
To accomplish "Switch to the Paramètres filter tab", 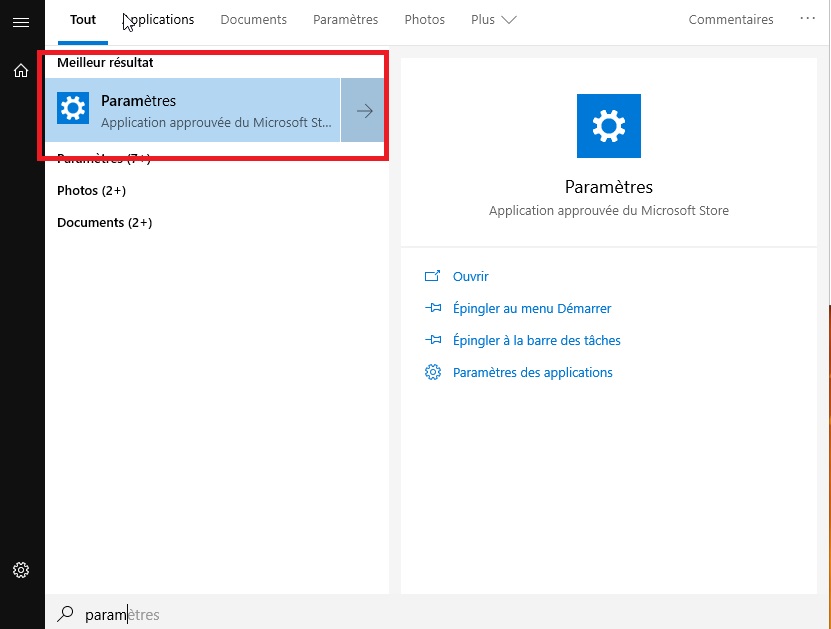I will pos(345,20).
